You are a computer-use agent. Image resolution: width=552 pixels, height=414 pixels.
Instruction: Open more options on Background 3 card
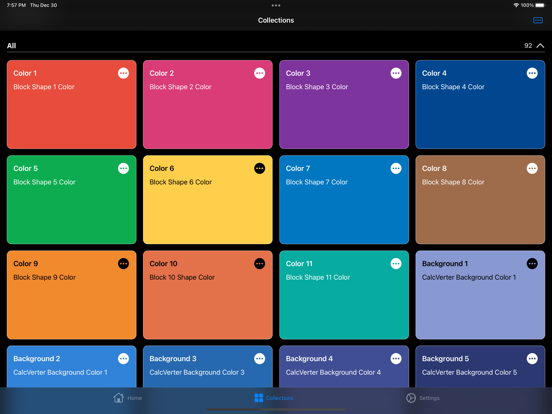pyautogui.click(x=259, y=358)
